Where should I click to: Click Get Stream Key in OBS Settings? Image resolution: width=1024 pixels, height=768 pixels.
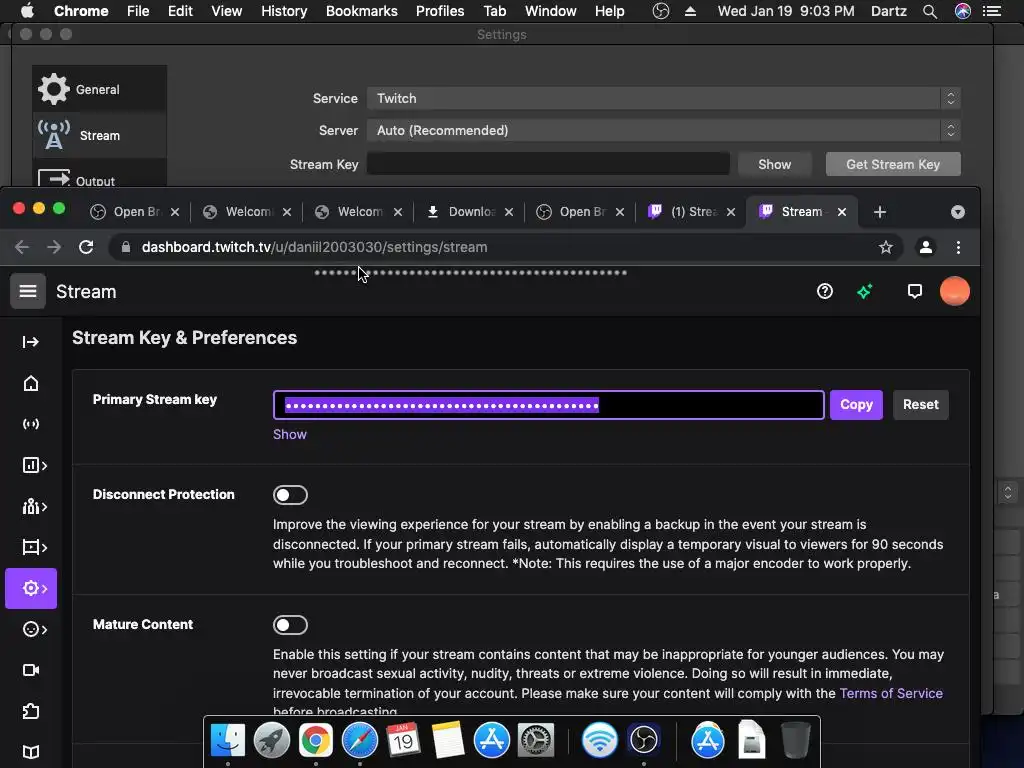893,164
